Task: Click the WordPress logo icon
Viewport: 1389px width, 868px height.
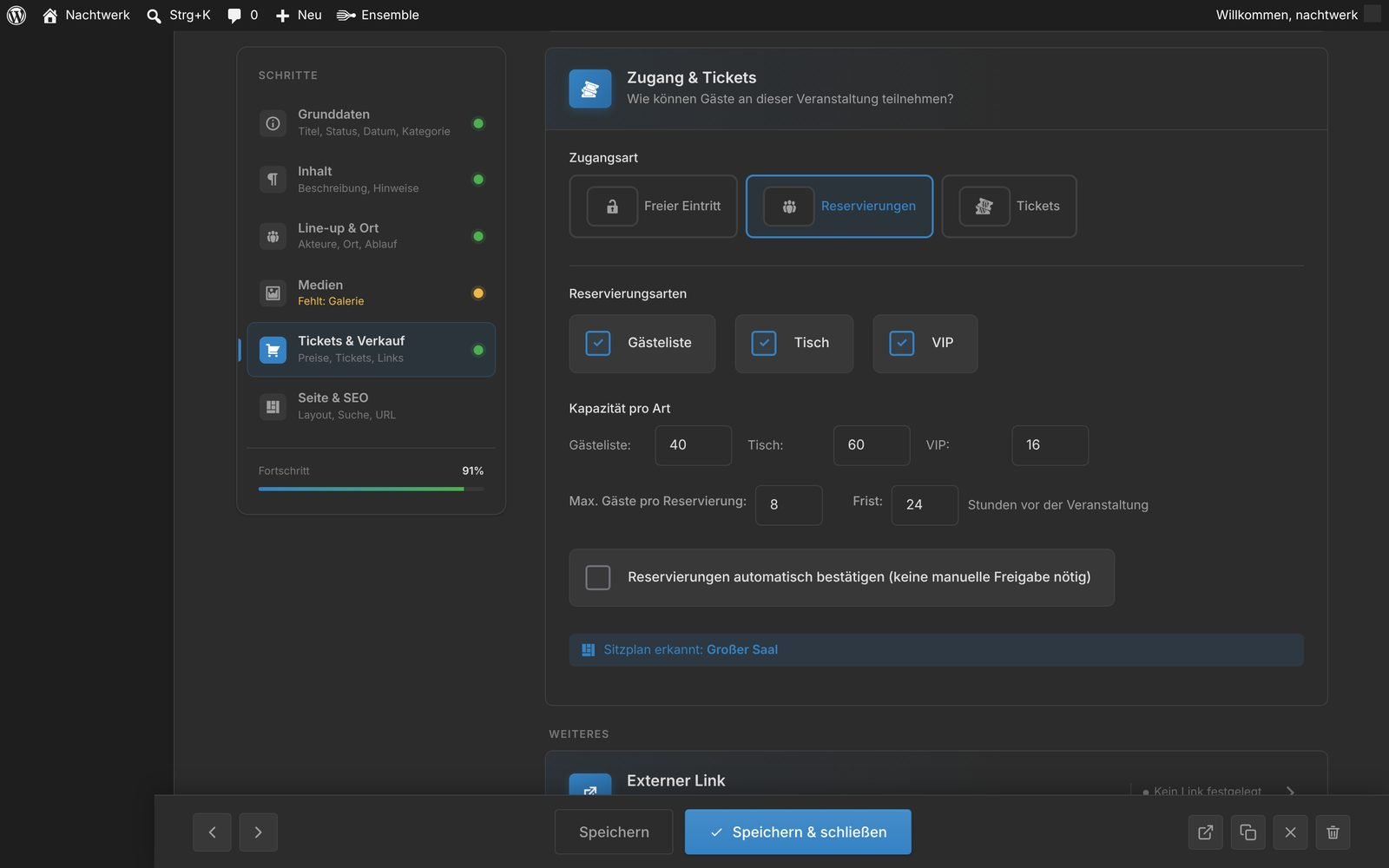Action: pos(16,15)
